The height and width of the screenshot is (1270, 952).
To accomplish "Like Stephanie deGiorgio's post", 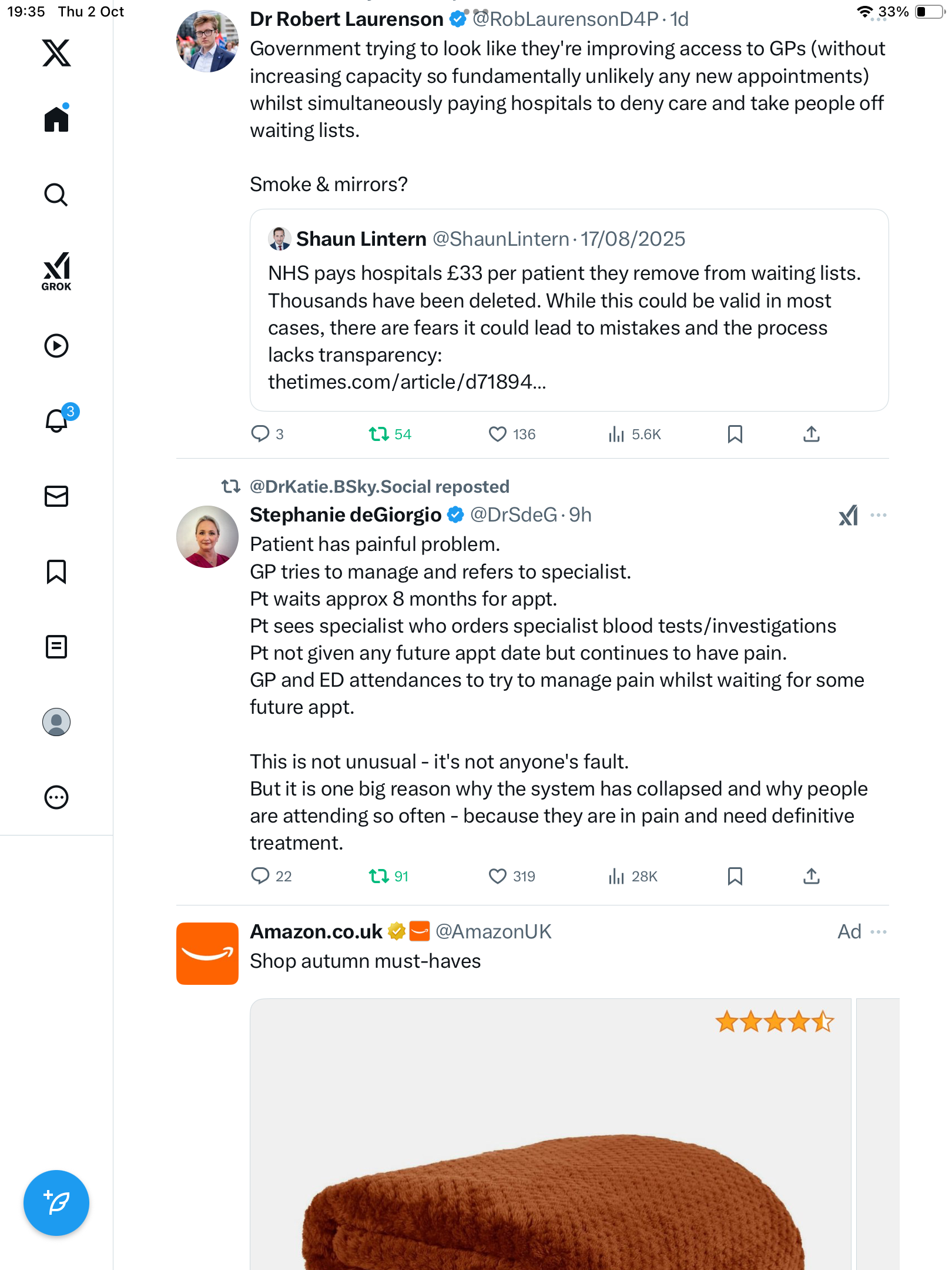I will click(x=498, y=877).
